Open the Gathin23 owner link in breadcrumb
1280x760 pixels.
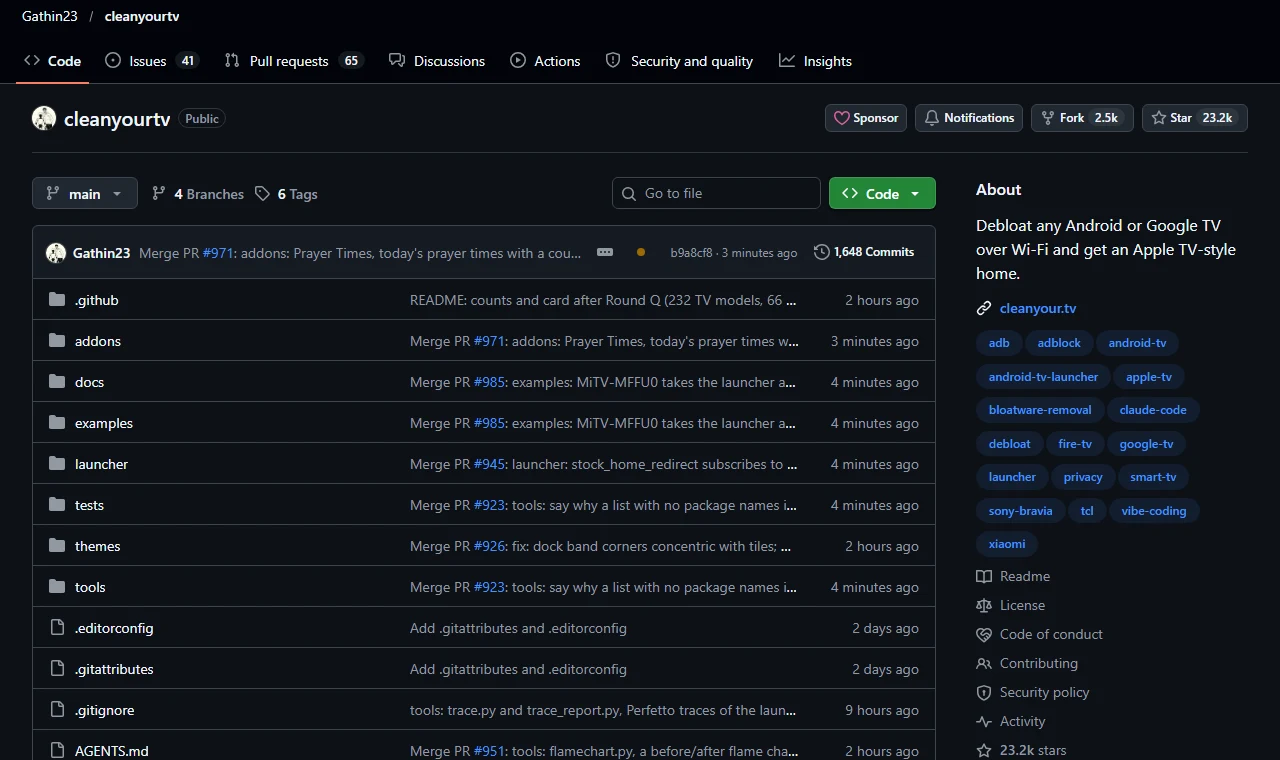[50, 16]
